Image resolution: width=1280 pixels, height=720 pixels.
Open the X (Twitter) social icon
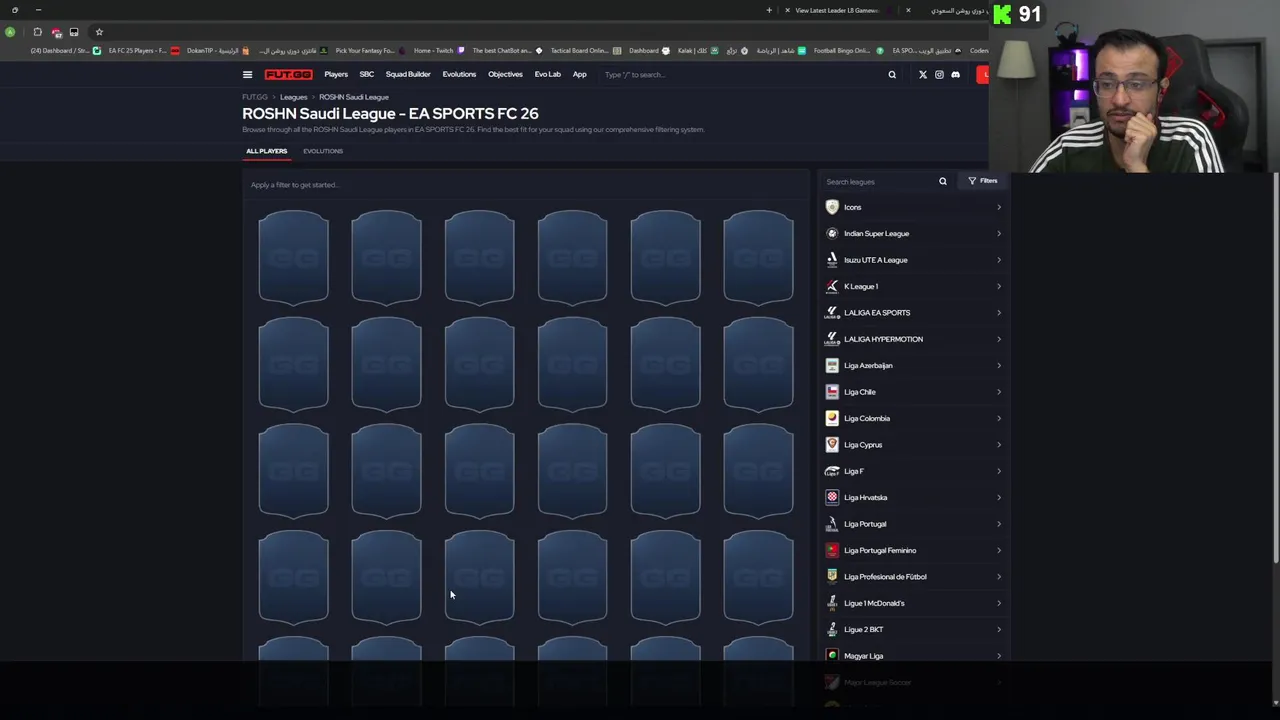pos(923,74)
